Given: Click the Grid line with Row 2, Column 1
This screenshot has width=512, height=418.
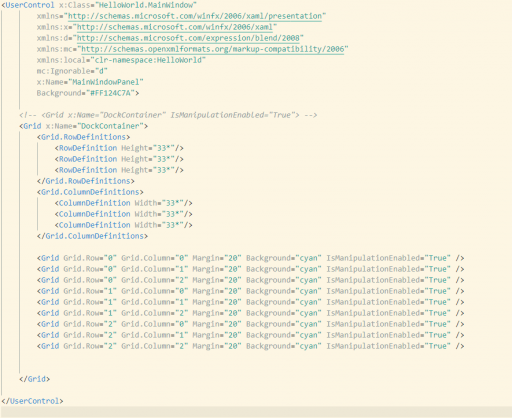Looking at the screenshot, I should [250, 335].
